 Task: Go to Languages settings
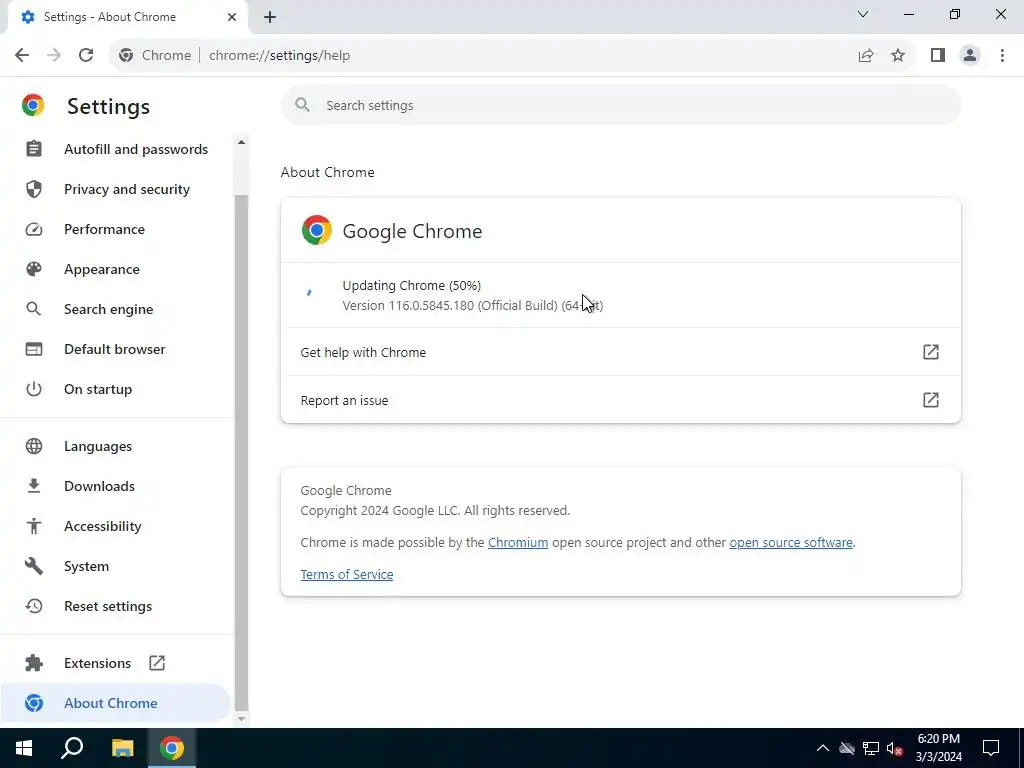click(x=116, y=447)
